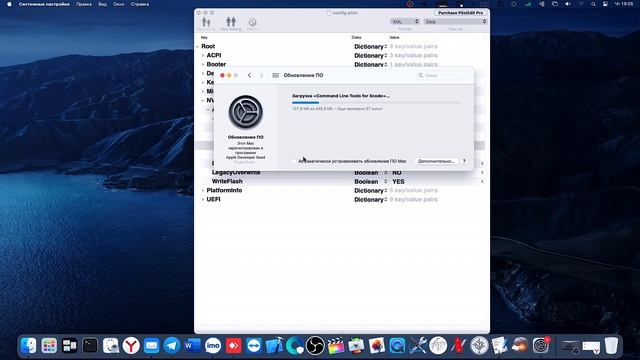Click the help question mark button
This screenshot has height=360, width=640.
(464, 161)
